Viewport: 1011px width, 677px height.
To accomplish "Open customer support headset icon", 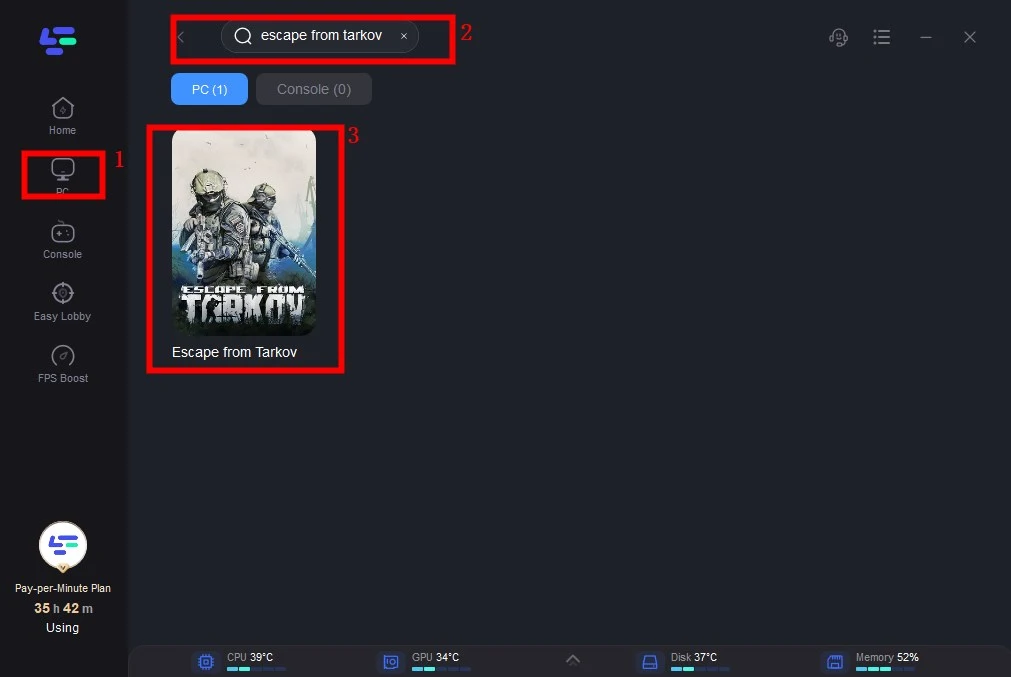I will tap(839, 37).
